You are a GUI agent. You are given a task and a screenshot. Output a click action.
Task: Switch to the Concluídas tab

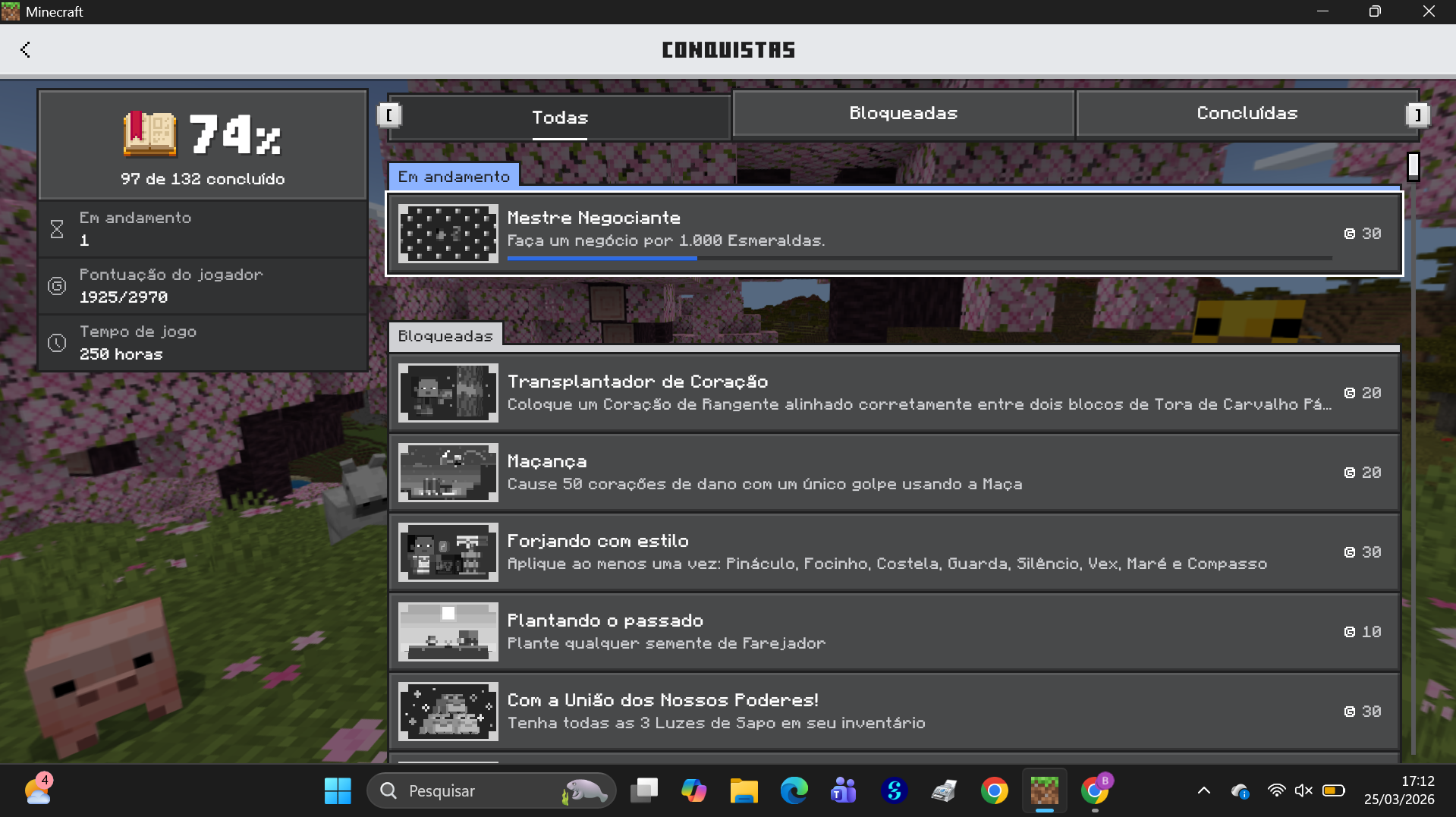coord(1247,113)
